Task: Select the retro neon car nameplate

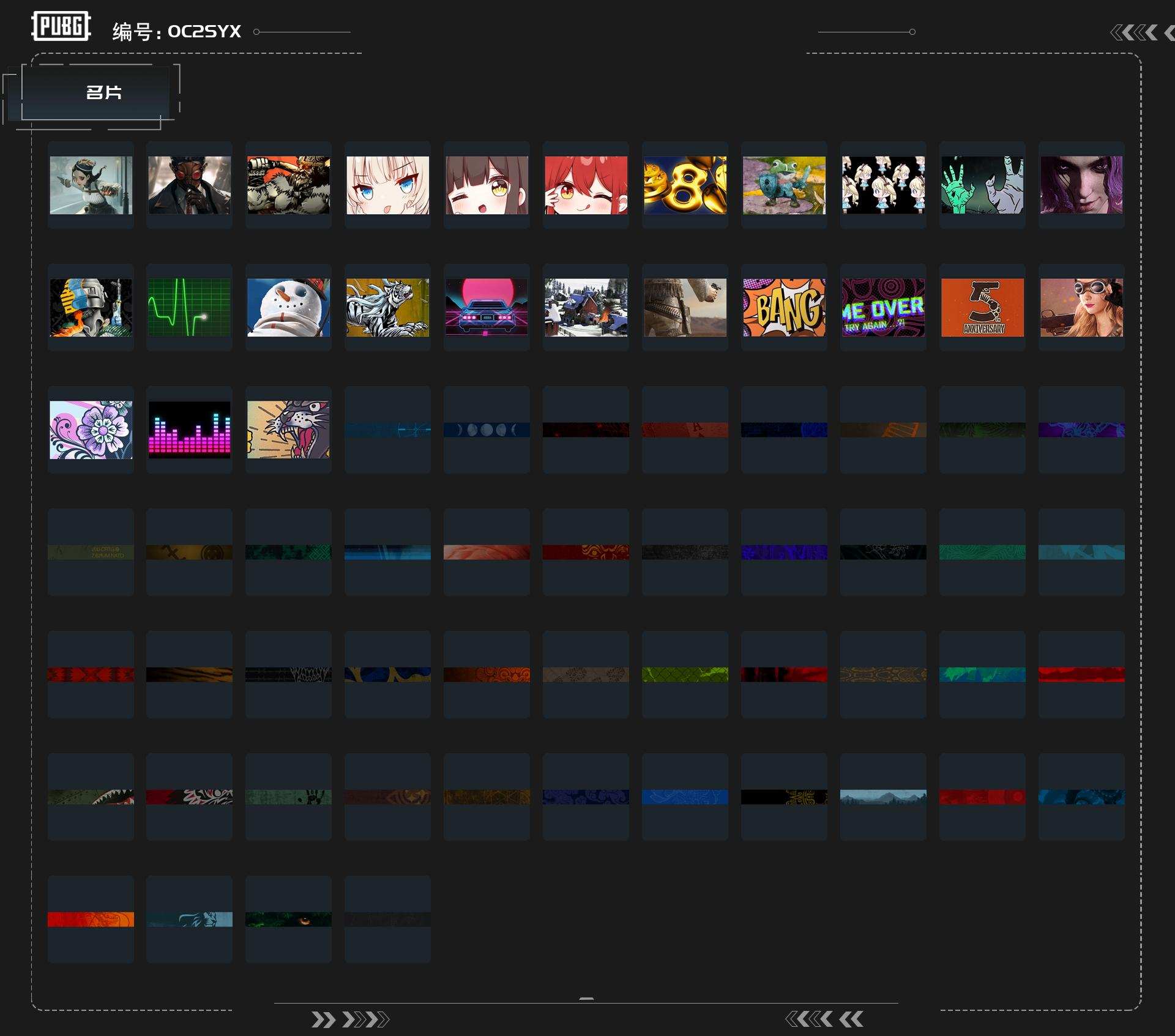Action: point(487,307)
